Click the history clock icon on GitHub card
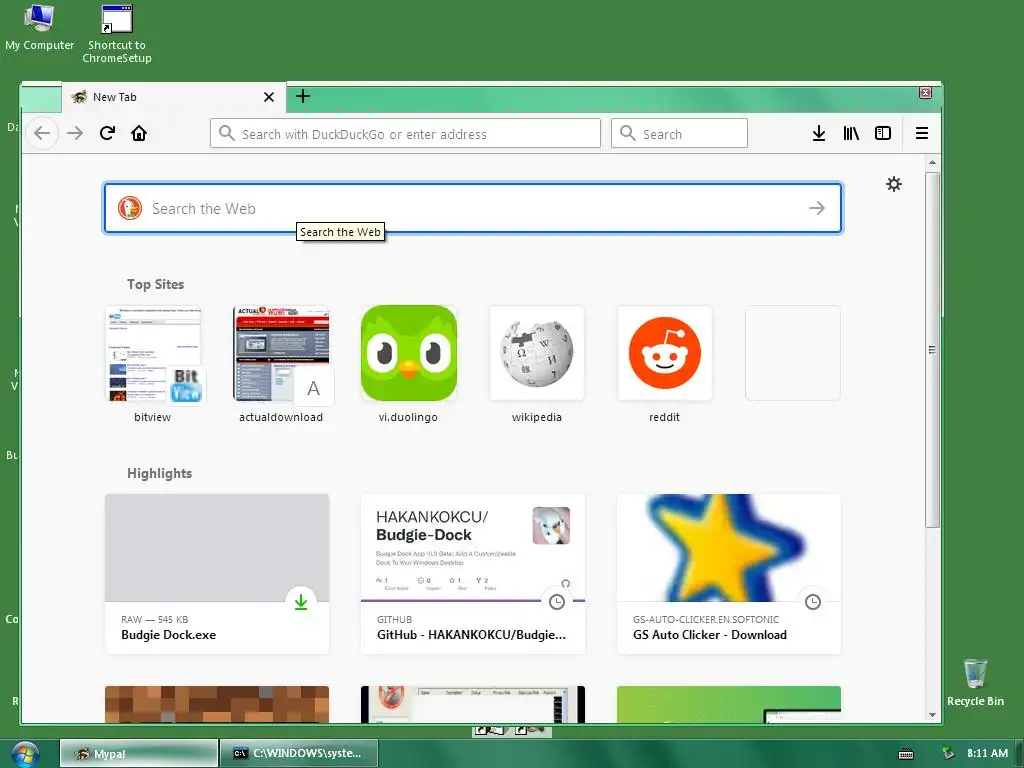The height and width of the screenshot is (768, 1024). tap(556, 602)
